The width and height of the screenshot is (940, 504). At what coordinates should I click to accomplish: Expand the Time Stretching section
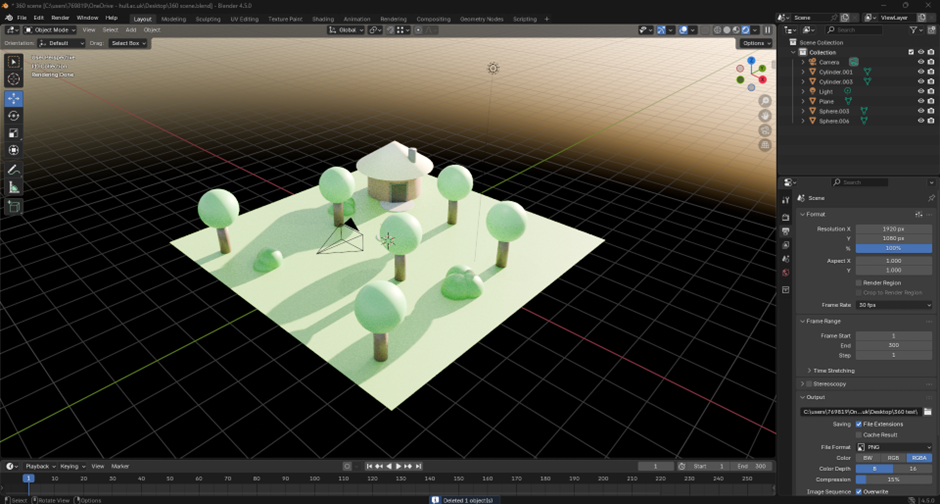(x=833, y=370)
